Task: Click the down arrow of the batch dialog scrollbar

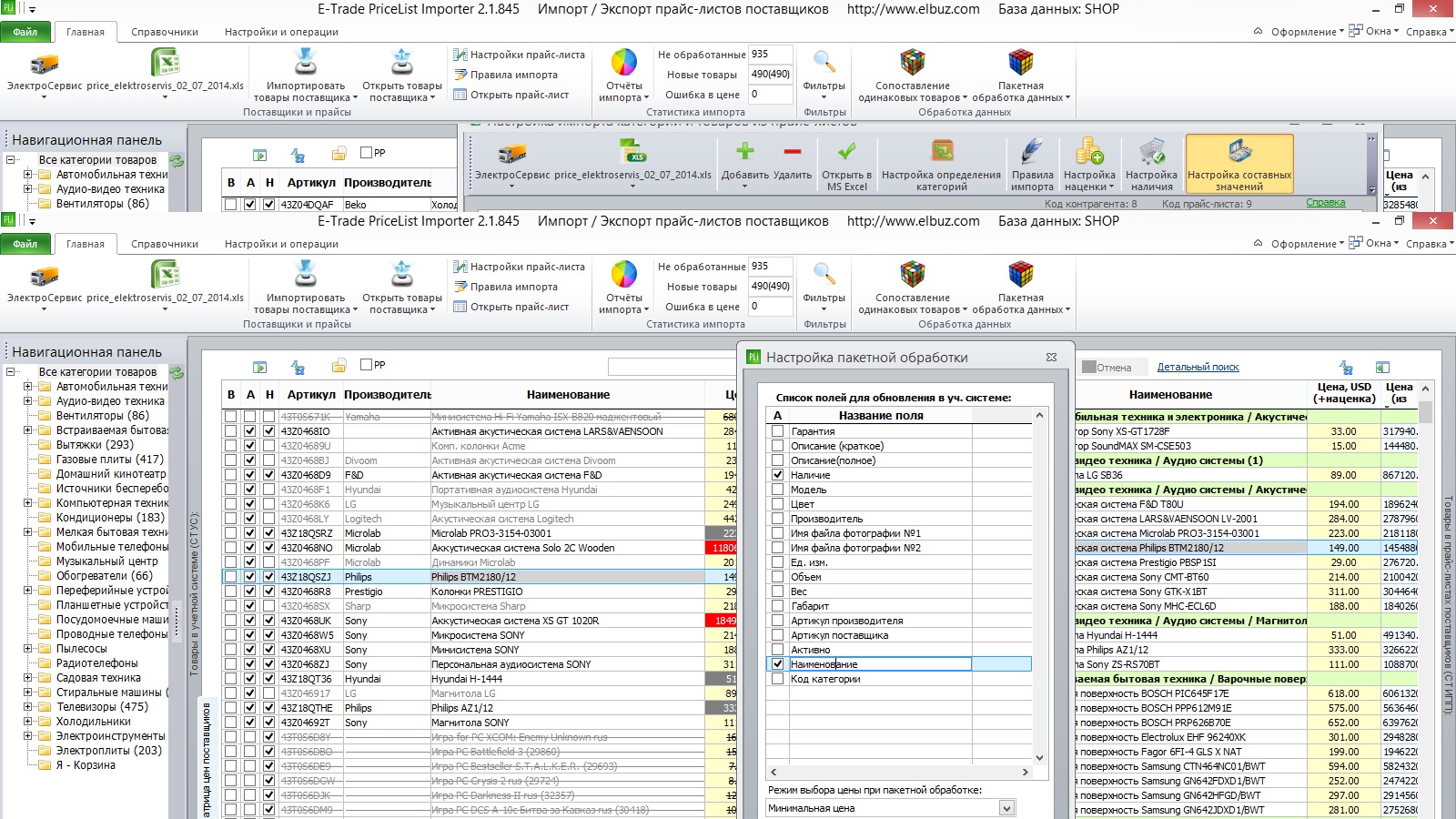Action: coord(1039,757)
